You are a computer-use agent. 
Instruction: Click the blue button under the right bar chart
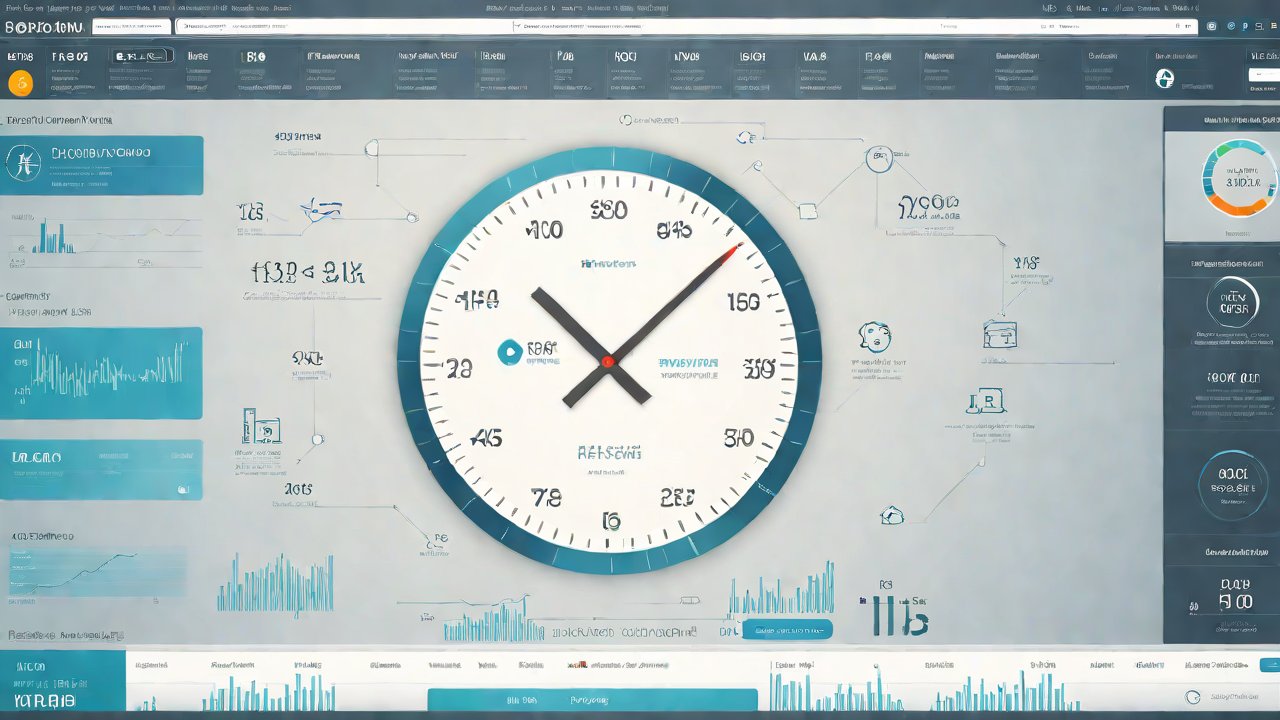coord(786,629)
